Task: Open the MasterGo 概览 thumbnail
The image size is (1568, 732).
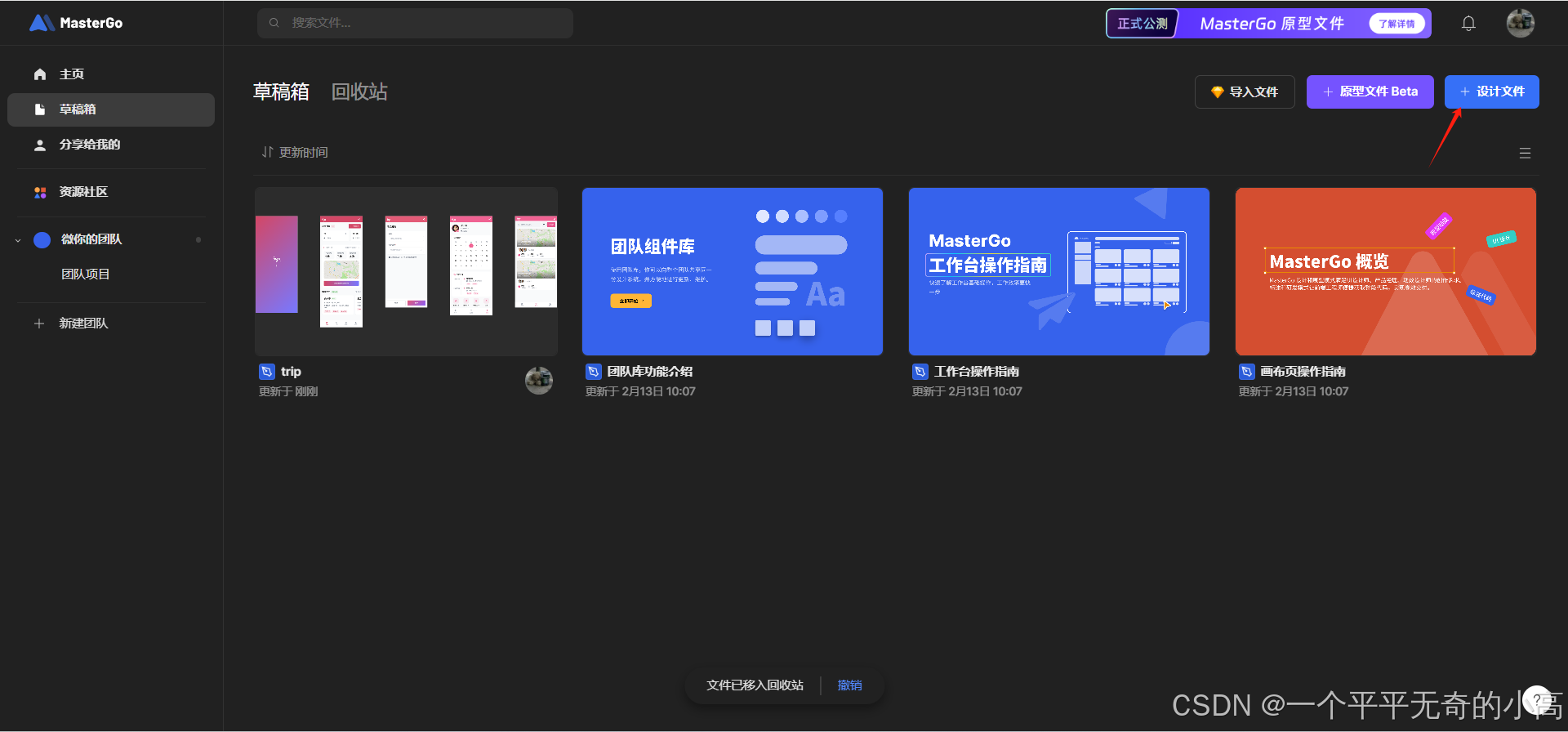Action: click(1386, 271)
